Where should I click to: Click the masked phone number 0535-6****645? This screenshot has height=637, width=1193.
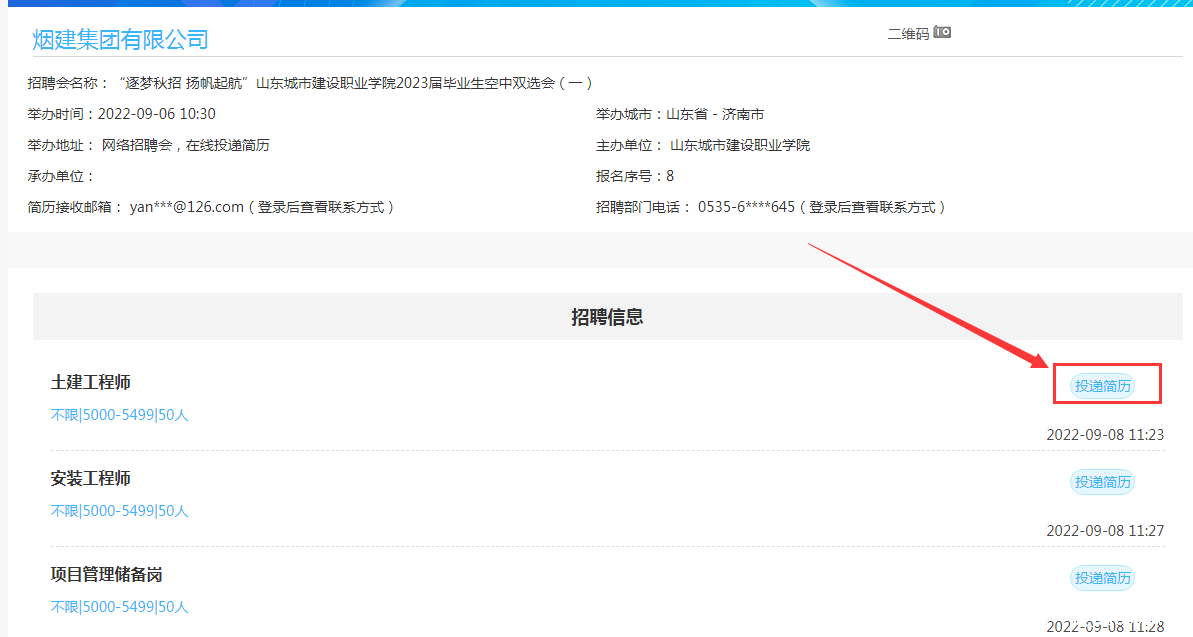click(746, 207)
